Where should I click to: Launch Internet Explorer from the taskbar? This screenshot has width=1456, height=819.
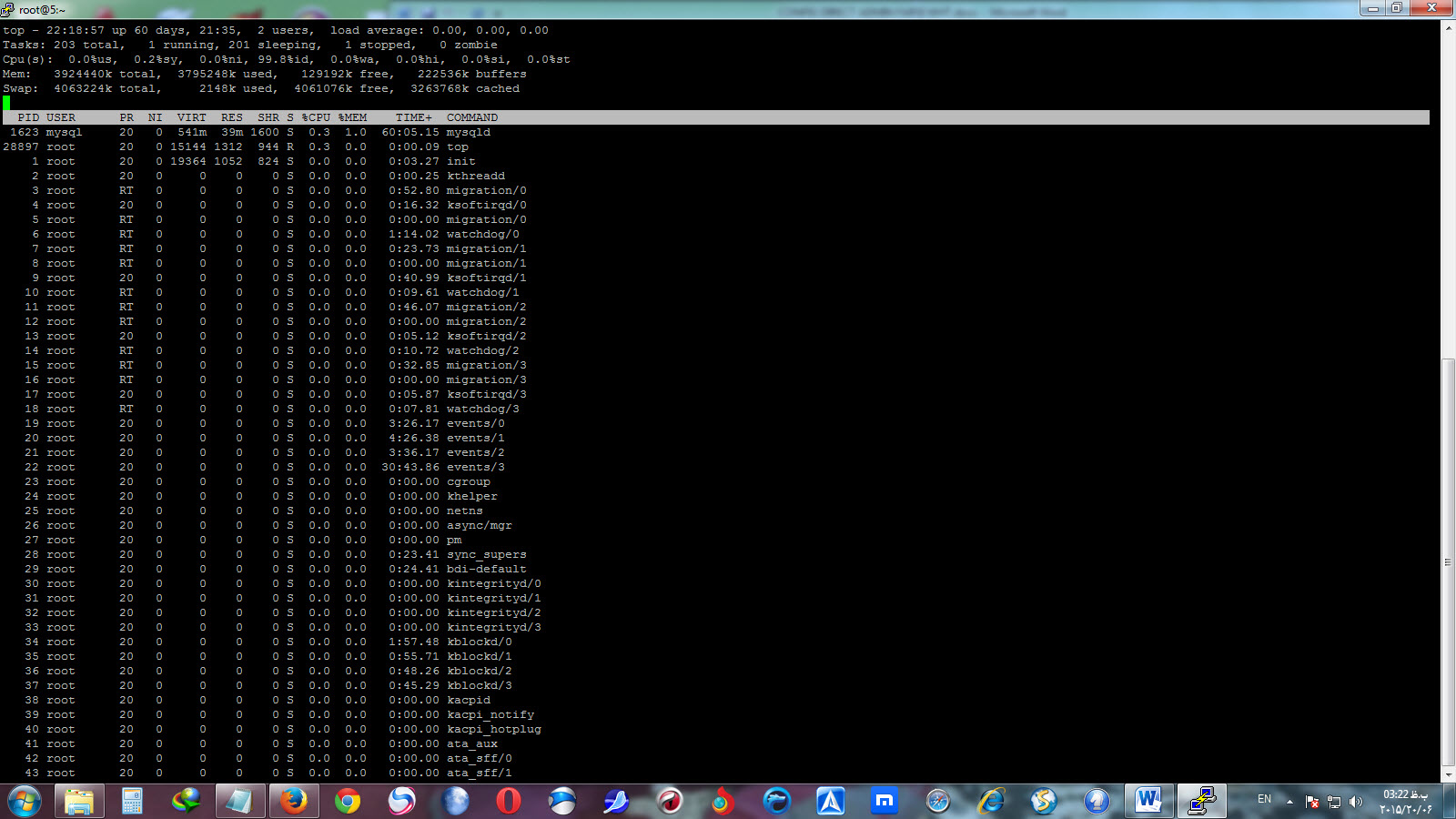991,802
